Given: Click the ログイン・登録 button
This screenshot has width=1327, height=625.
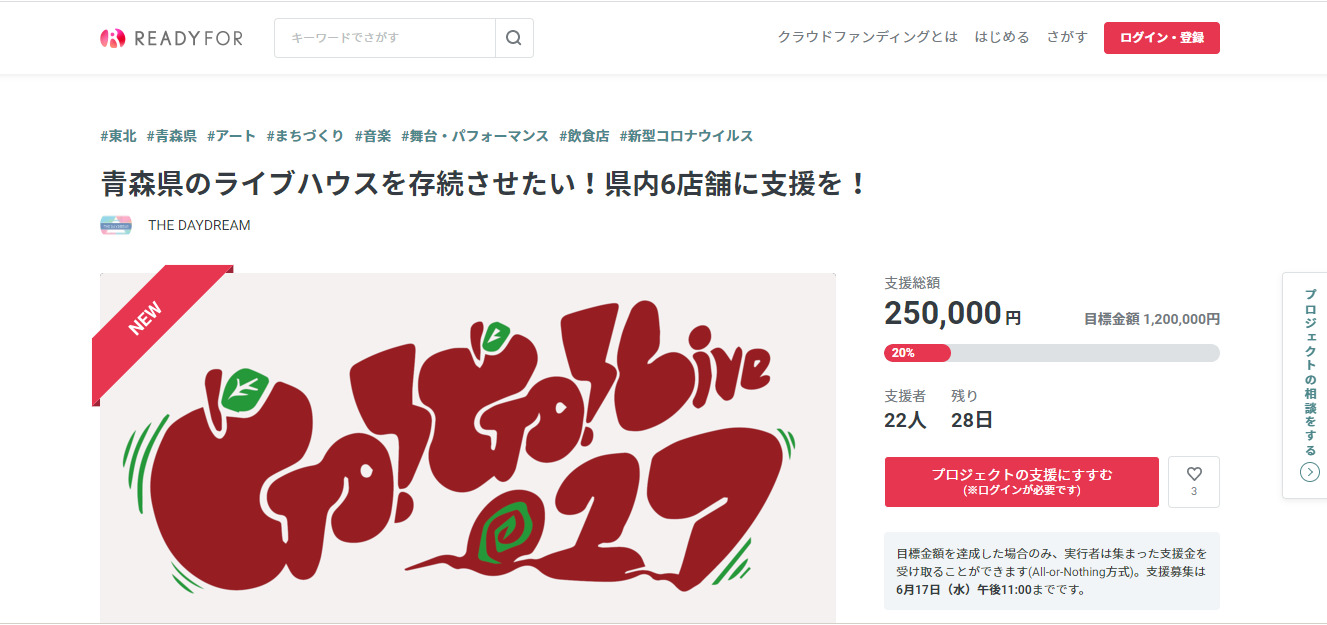Looking at the screenshot, I should point(1162,38).
